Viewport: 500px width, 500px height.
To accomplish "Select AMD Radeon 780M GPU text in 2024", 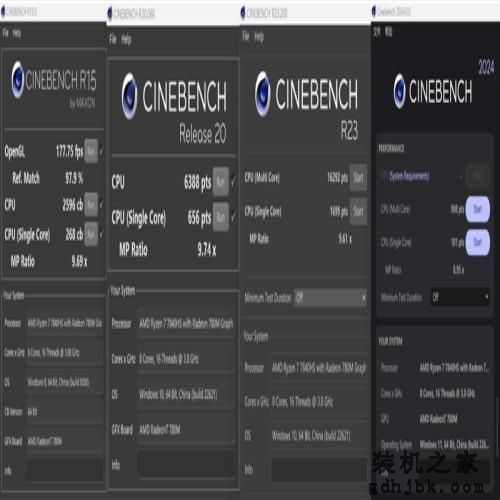I will click(x=439, y=419).
